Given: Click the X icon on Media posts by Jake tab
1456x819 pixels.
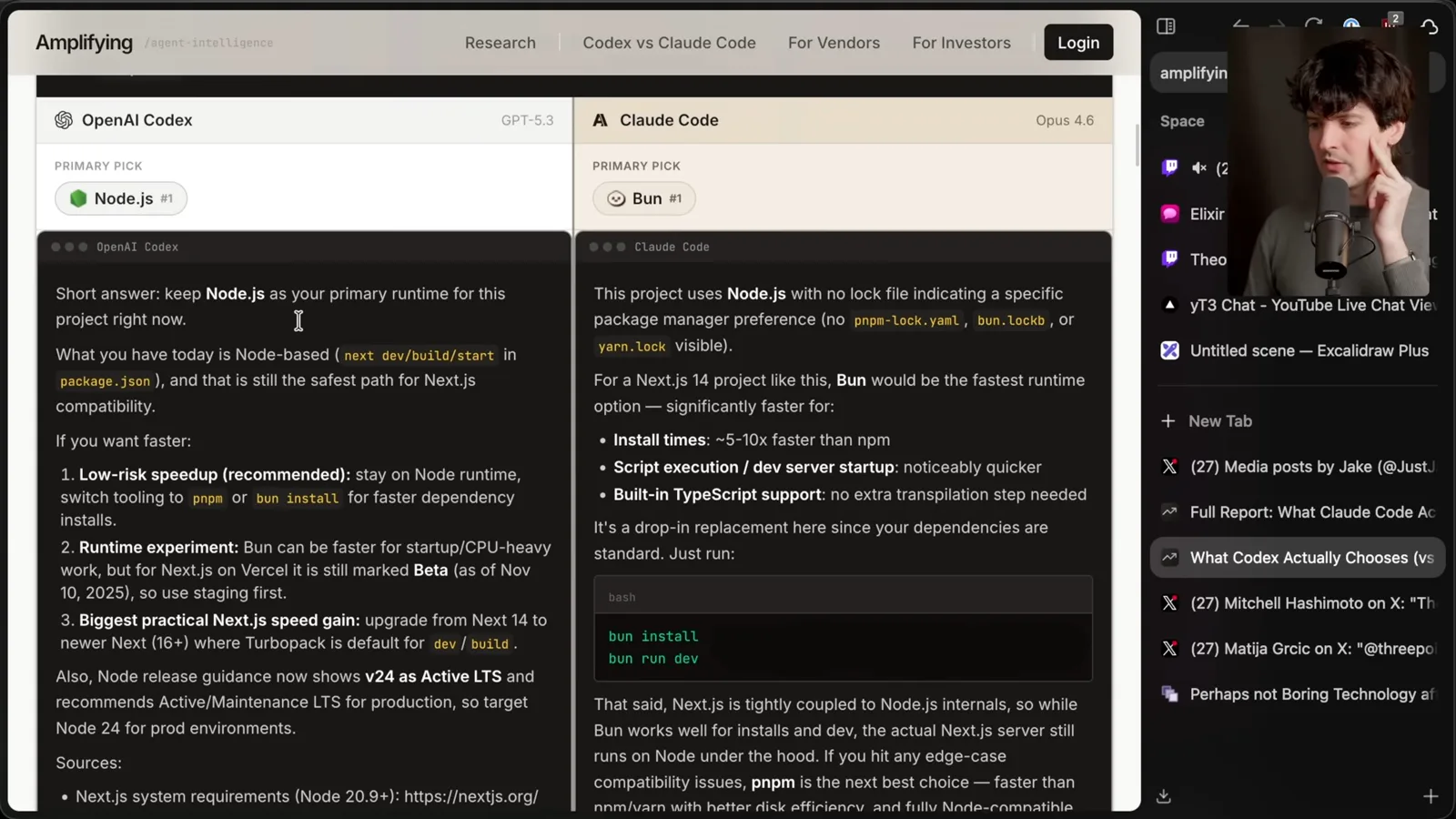Looking at the screenshot, I should coord(1169,467).
